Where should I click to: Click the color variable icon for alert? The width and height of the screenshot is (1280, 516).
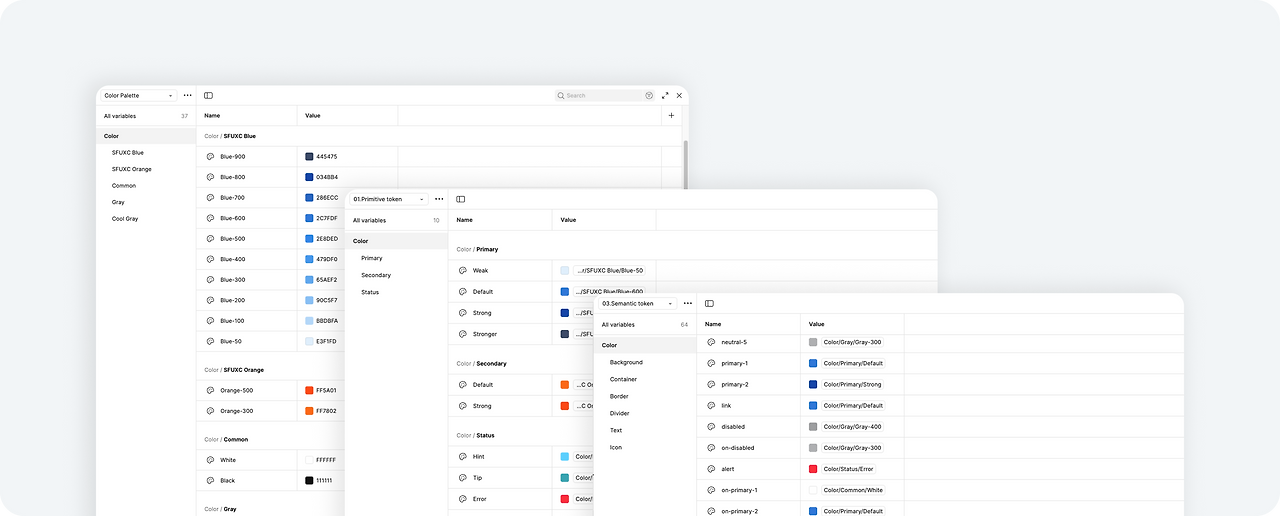711,469
